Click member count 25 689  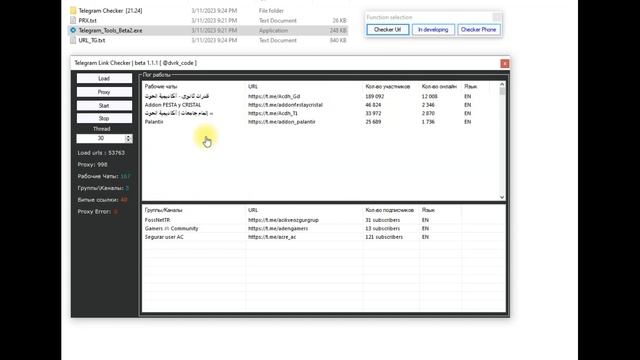coord(373,122)
